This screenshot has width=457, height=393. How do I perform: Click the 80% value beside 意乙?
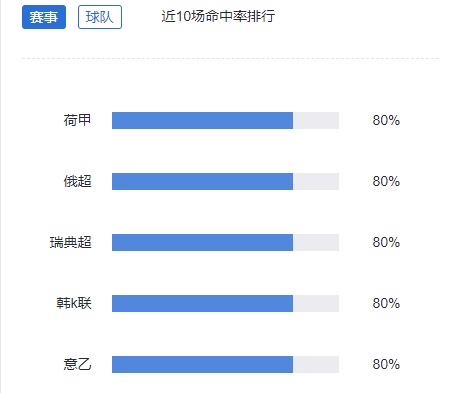386,364
